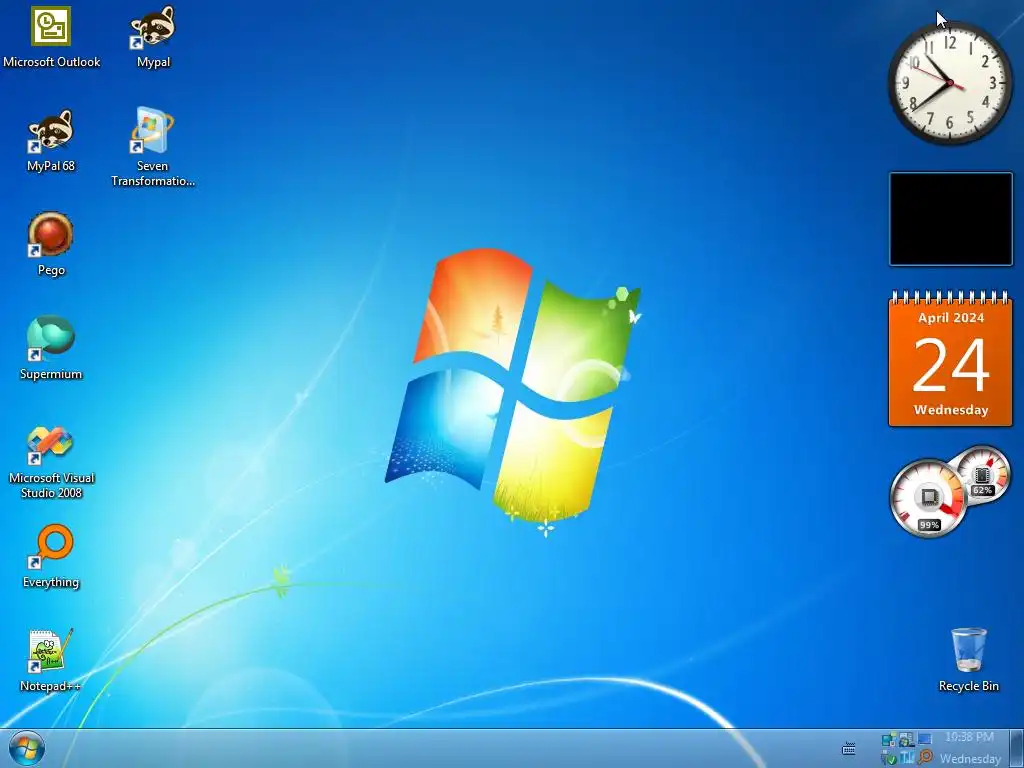The height and width of the screenshot is (768, 1024).
Task: Click the black slideshow gadget
Action: (x=950, y=219)
